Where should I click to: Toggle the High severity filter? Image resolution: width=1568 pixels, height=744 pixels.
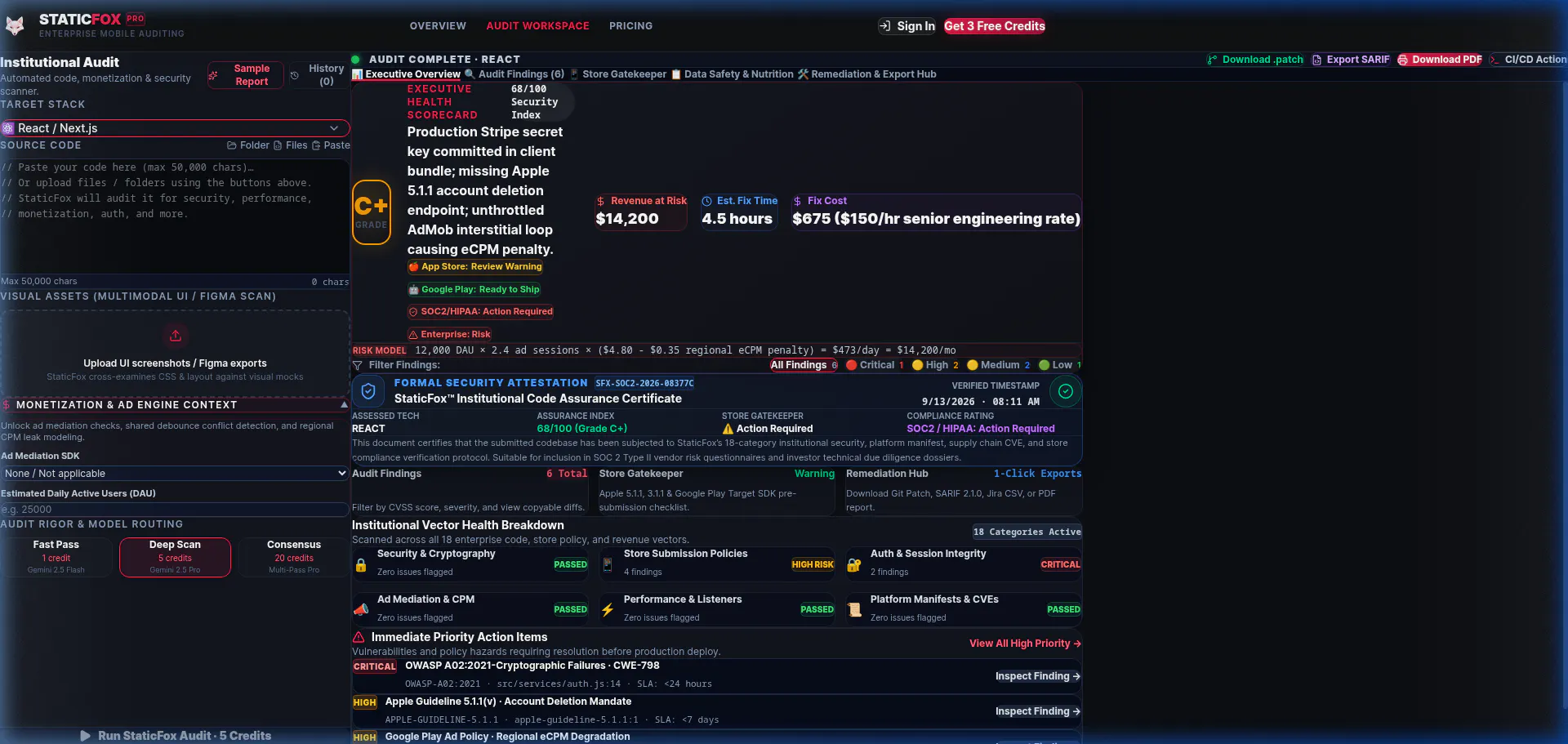point(935,365)
